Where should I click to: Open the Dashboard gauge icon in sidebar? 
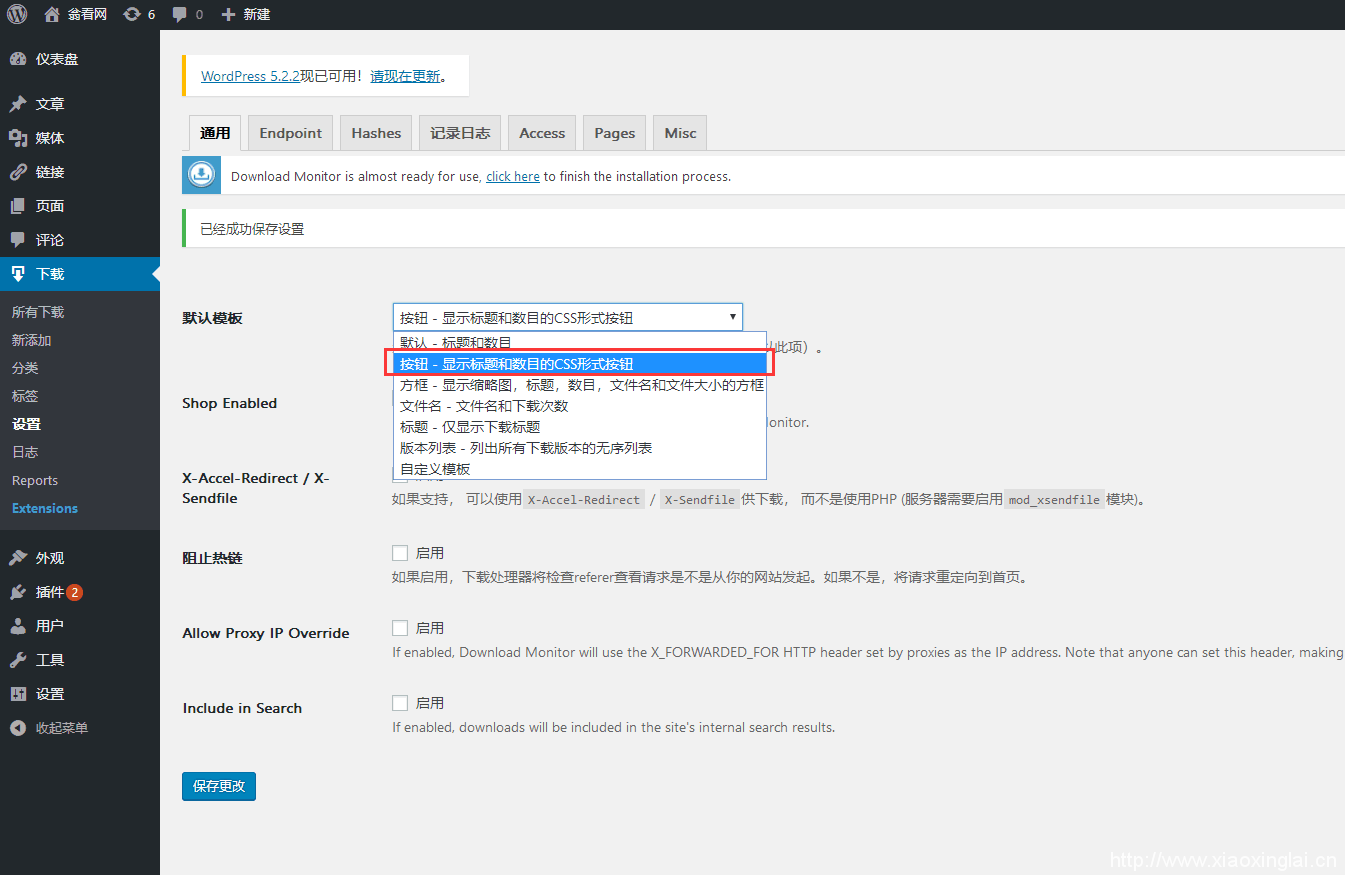[18, 59]
